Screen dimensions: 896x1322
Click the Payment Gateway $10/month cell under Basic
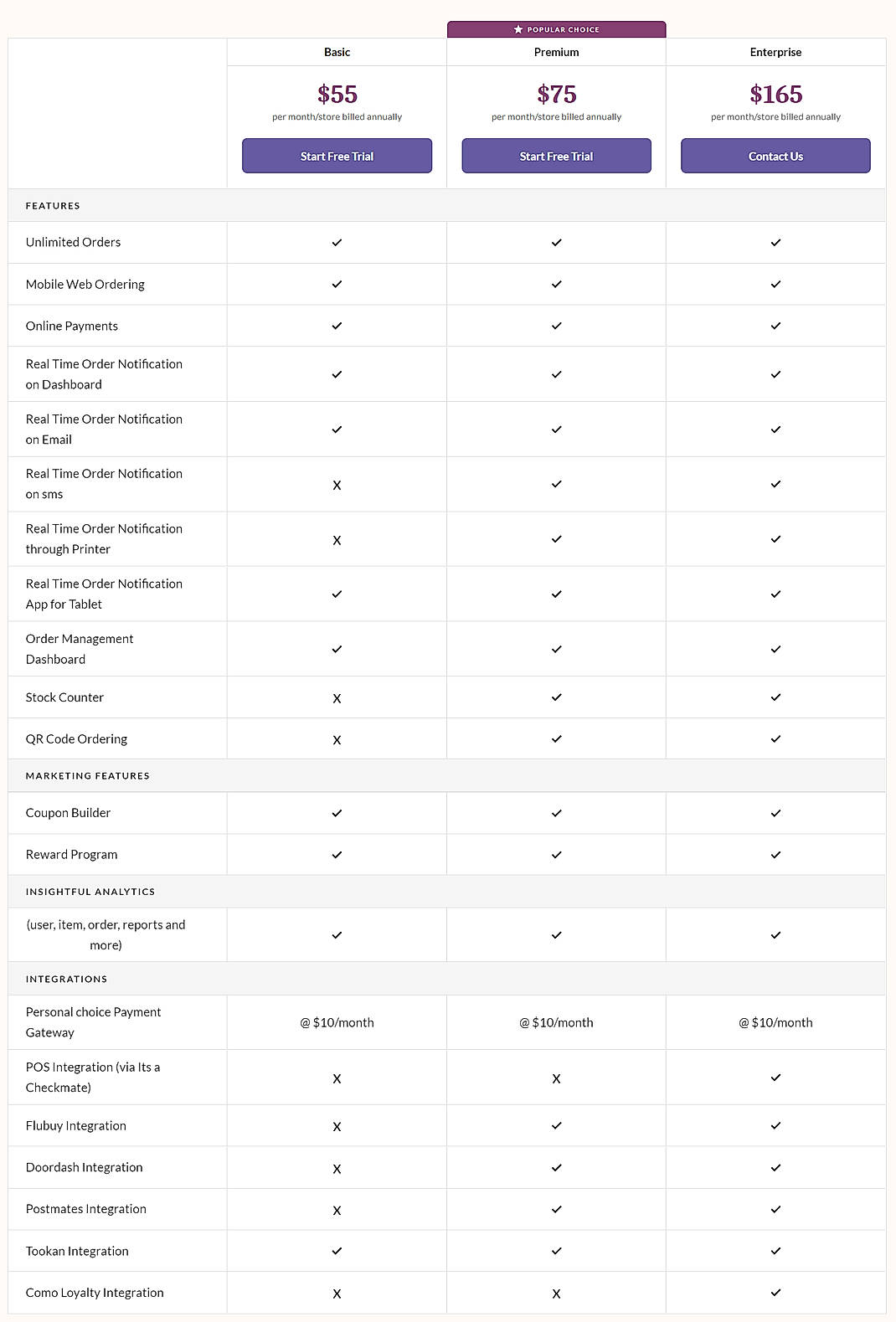point(337,1022)
